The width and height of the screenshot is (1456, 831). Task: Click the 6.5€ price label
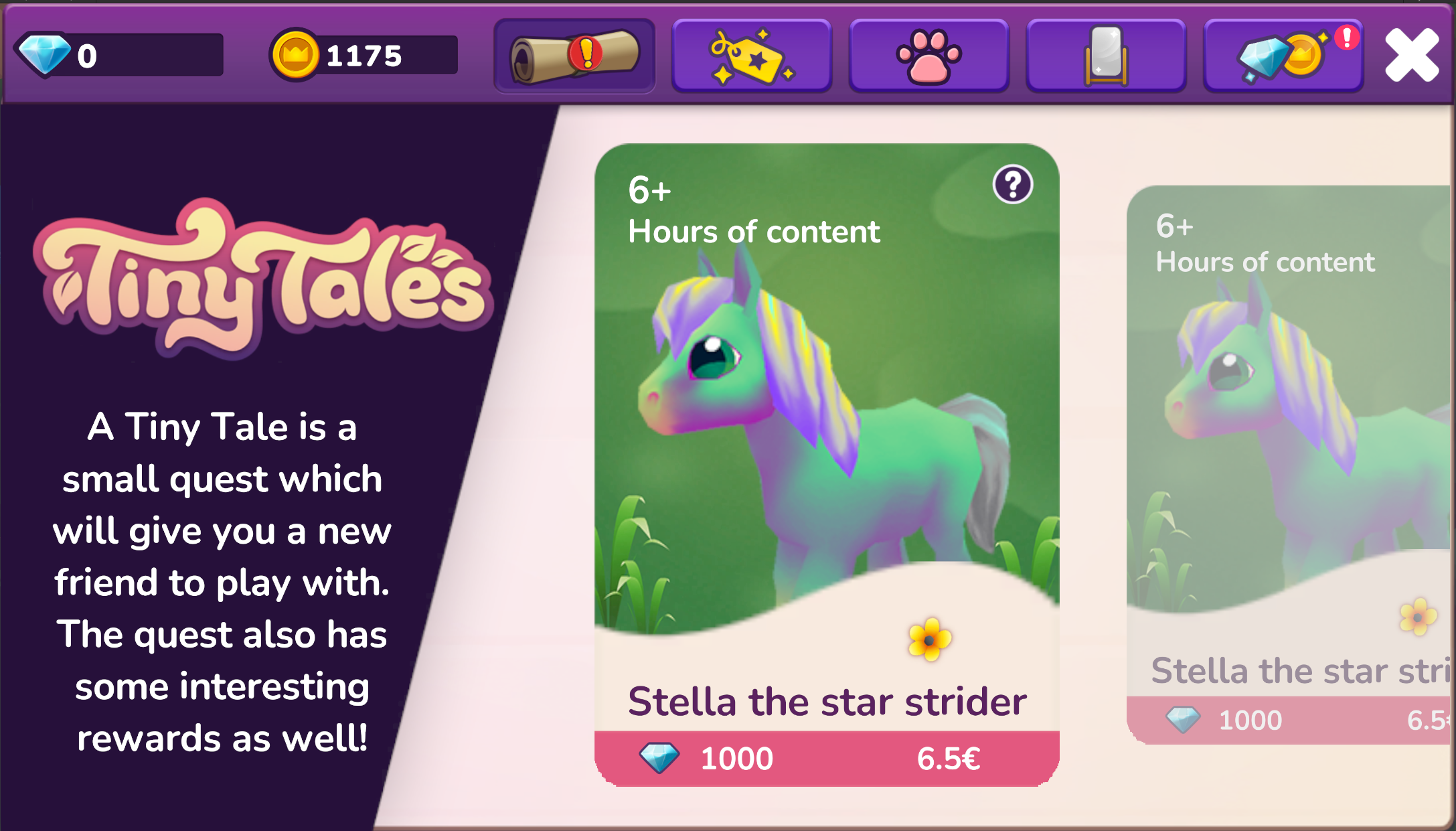948,759
